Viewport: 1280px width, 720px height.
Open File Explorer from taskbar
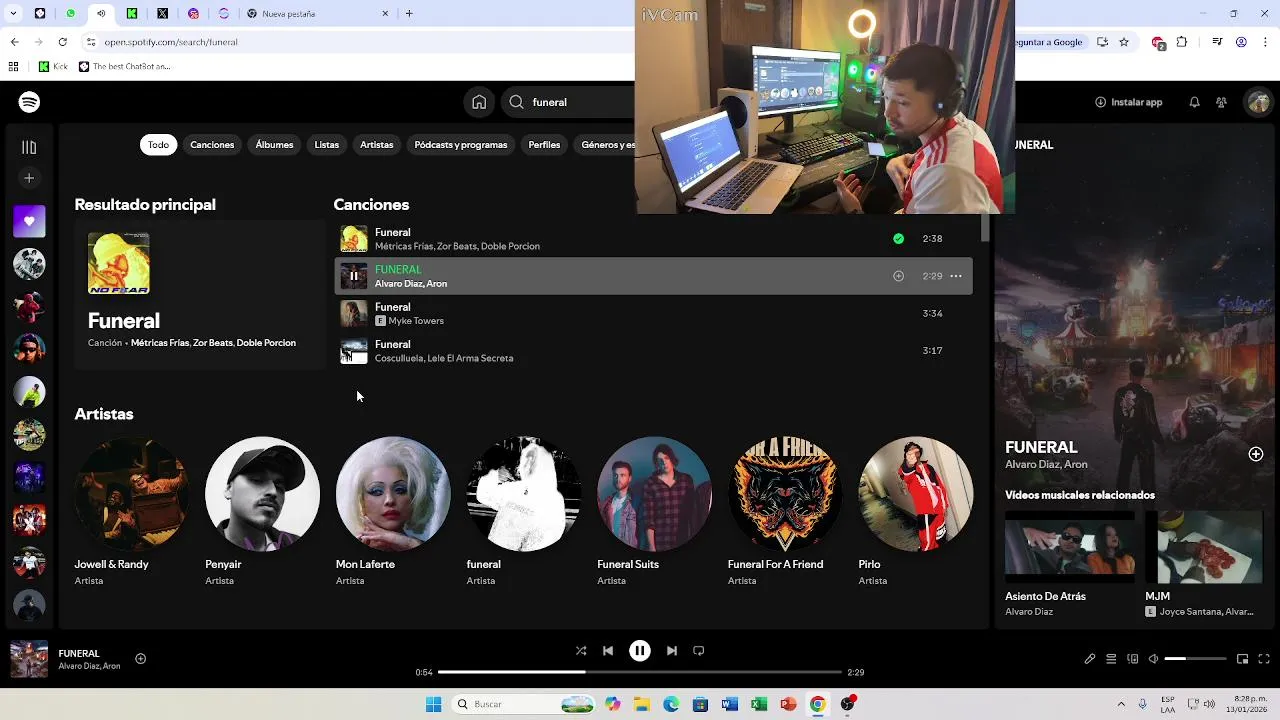click(641, 704)
